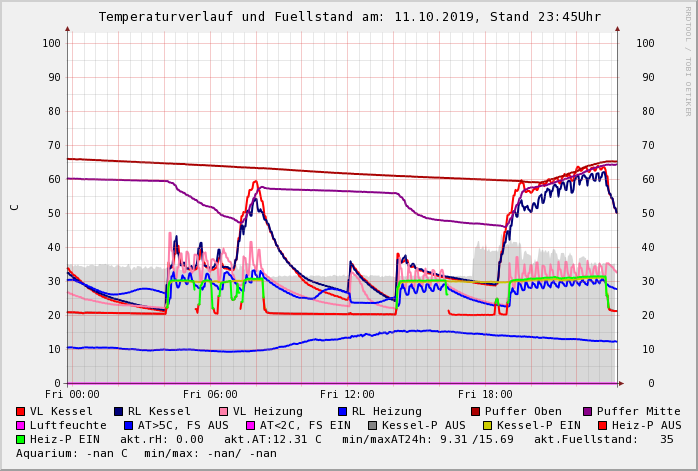Screen dimensions: 698x471
Task: Click the purple Puffer Mitte legend swatch
Action: [x=586, y=411]
